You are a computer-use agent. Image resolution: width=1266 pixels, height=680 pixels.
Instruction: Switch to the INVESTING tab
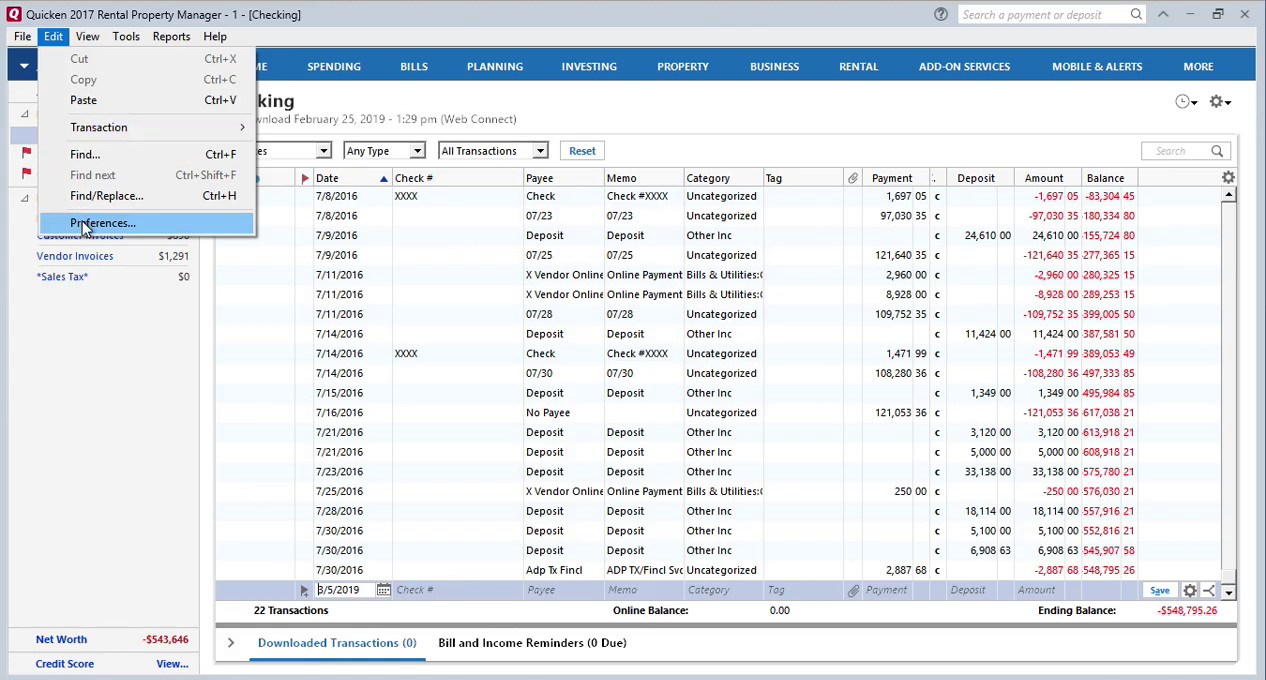pos(589,66)
